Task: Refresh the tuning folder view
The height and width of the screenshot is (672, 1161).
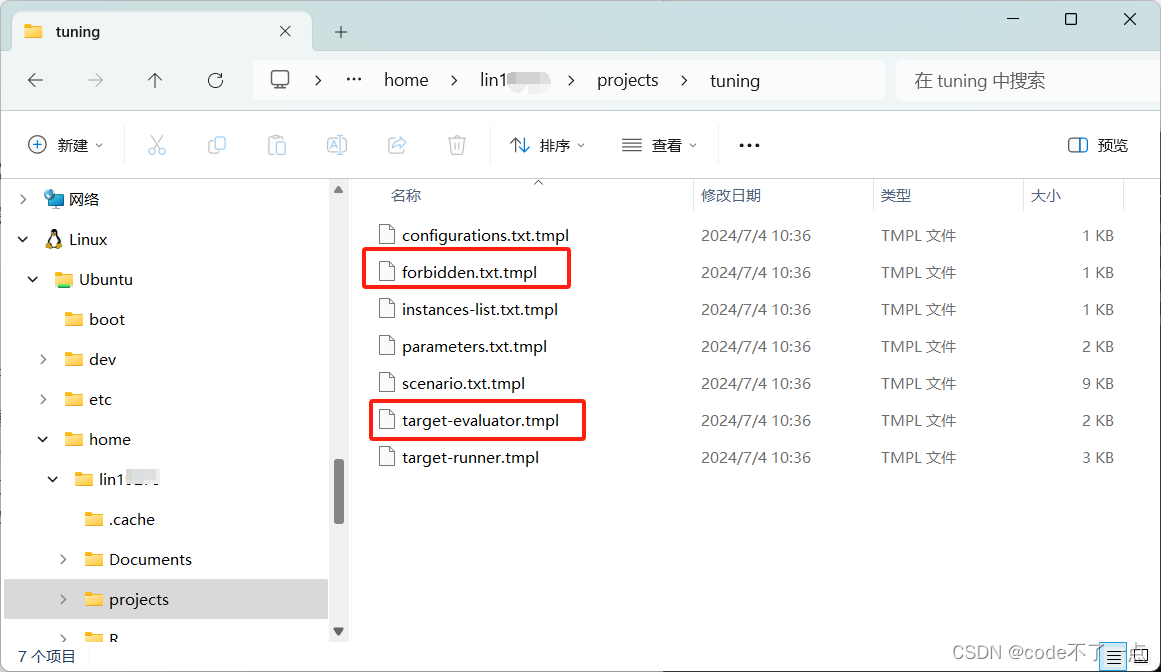Action: point(215,80)
